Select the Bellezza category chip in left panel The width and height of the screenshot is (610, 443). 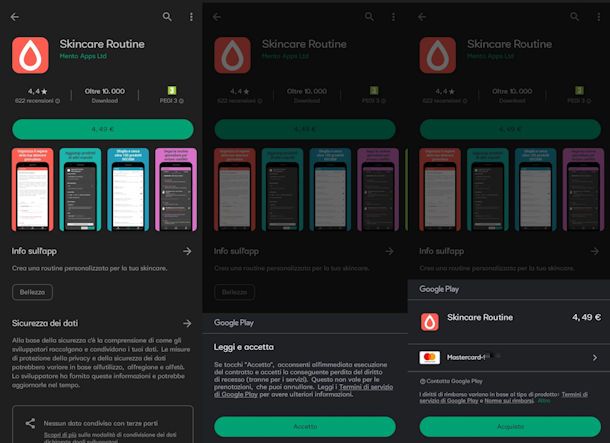point(32,292)
